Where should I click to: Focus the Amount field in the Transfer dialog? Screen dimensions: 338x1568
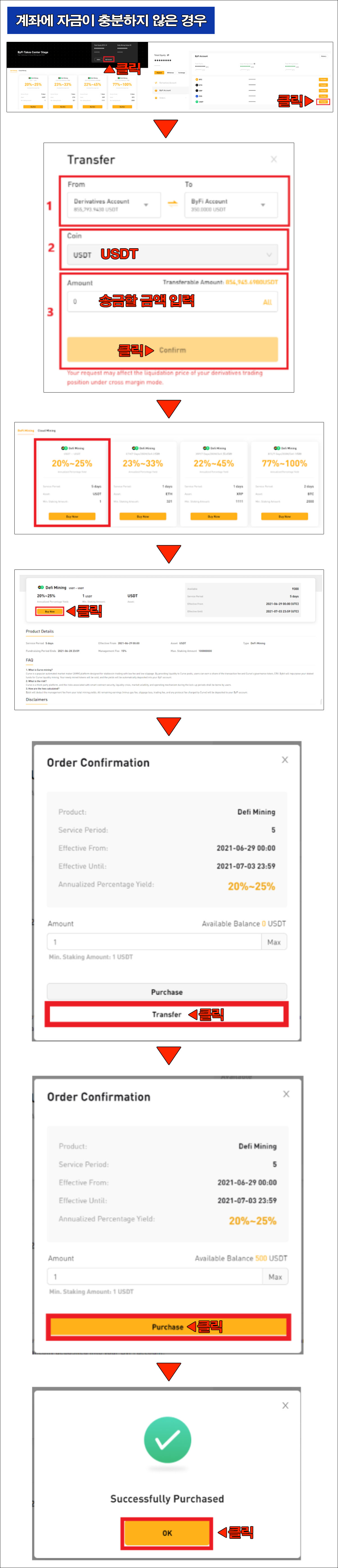click(172, 302)
